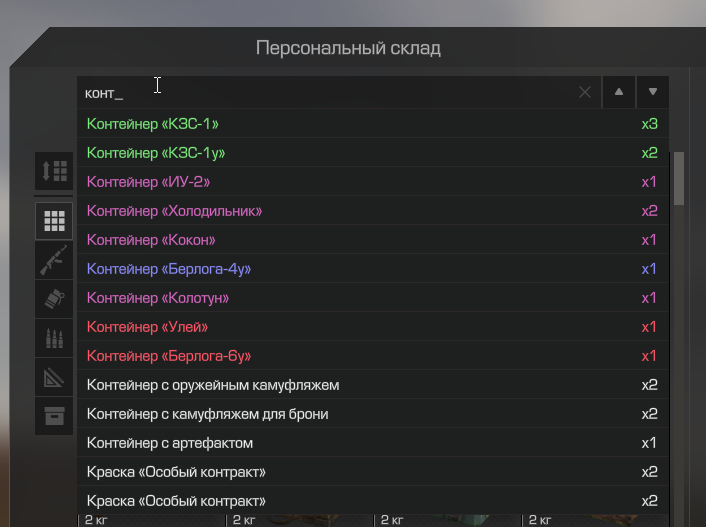The width and height of the screenshot is (706, 527).
Task: Click the vertical scrollbar thumb of the list
Action: (679, 178)
